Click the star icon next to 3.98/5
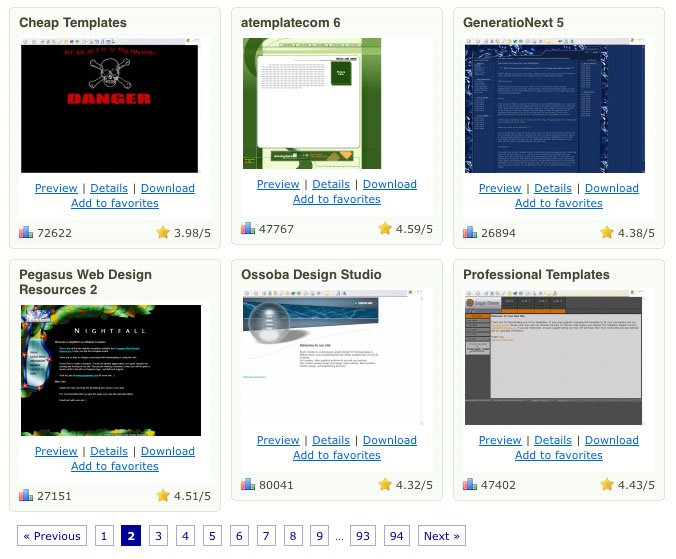Viewport: 676px width, 559px height. coord(163,233)
